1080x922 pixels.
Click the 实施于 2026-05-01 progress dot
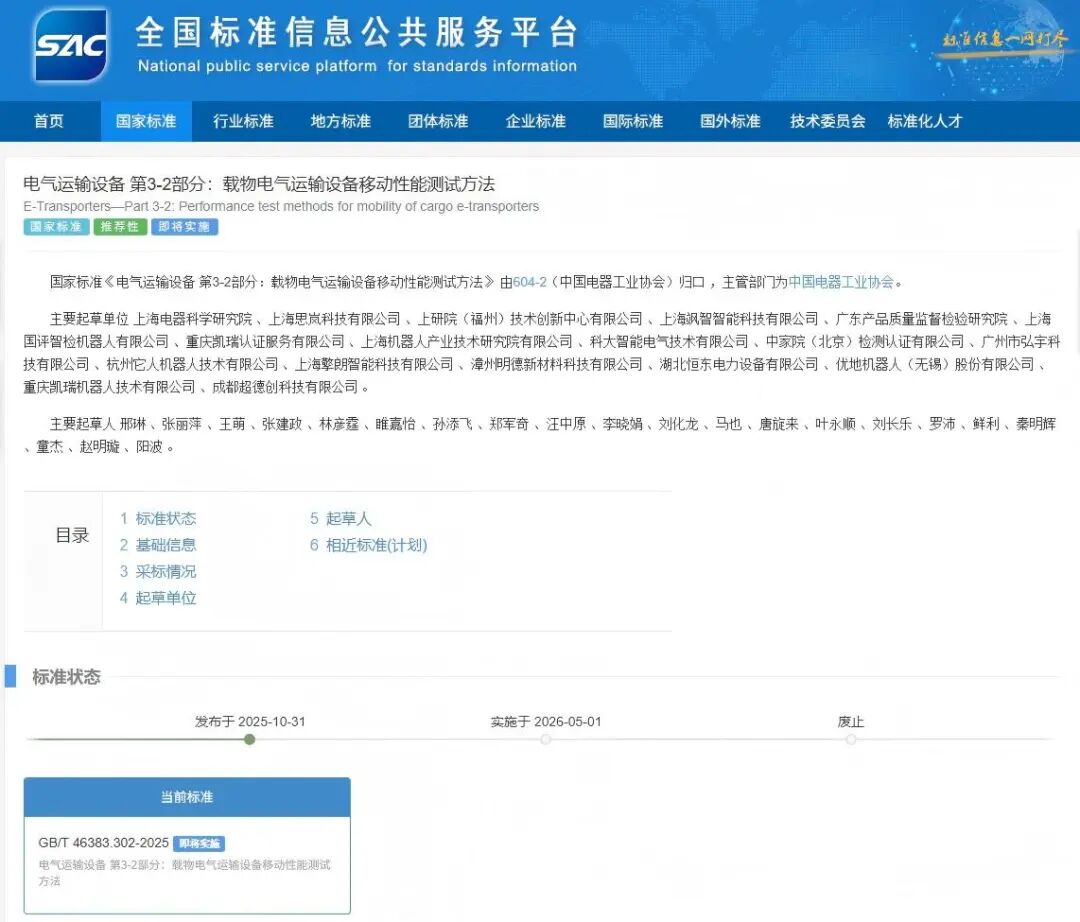(x=545, y=740)
